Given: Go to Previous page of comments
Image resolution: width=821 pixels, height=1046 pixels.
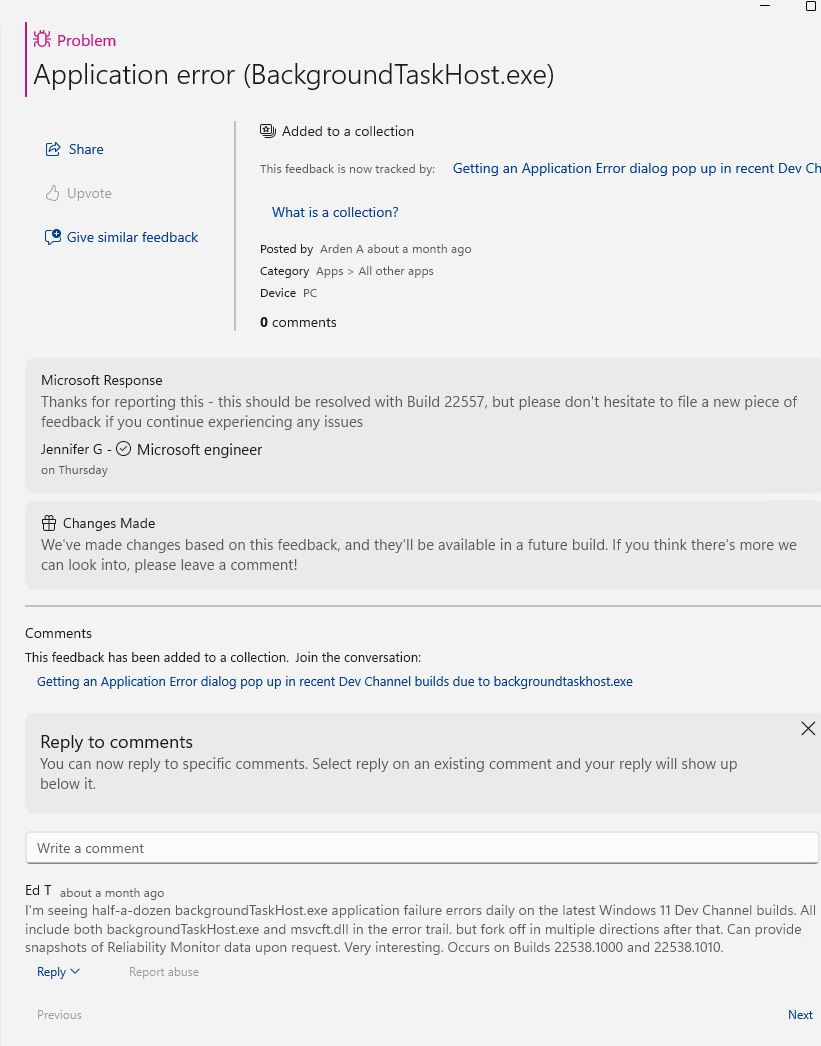Looking at the screenshot, I should click(59, 1014).
